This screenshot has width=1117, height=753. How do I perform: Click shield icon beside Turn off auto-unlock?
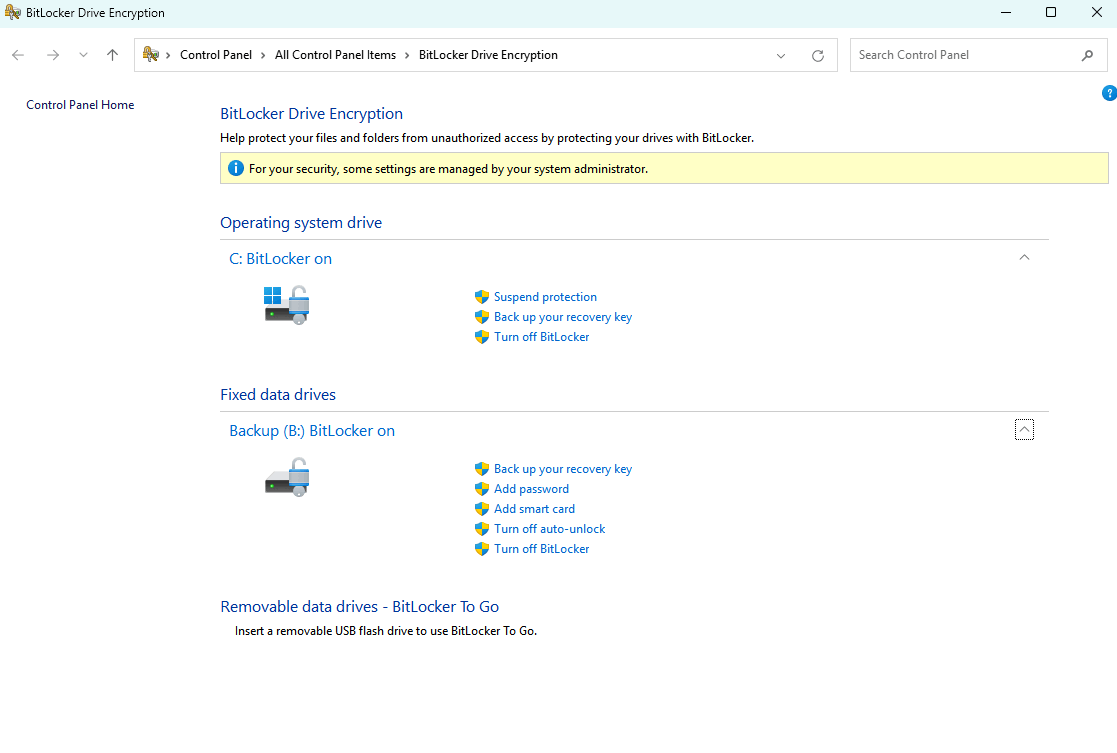pos(482,529)
